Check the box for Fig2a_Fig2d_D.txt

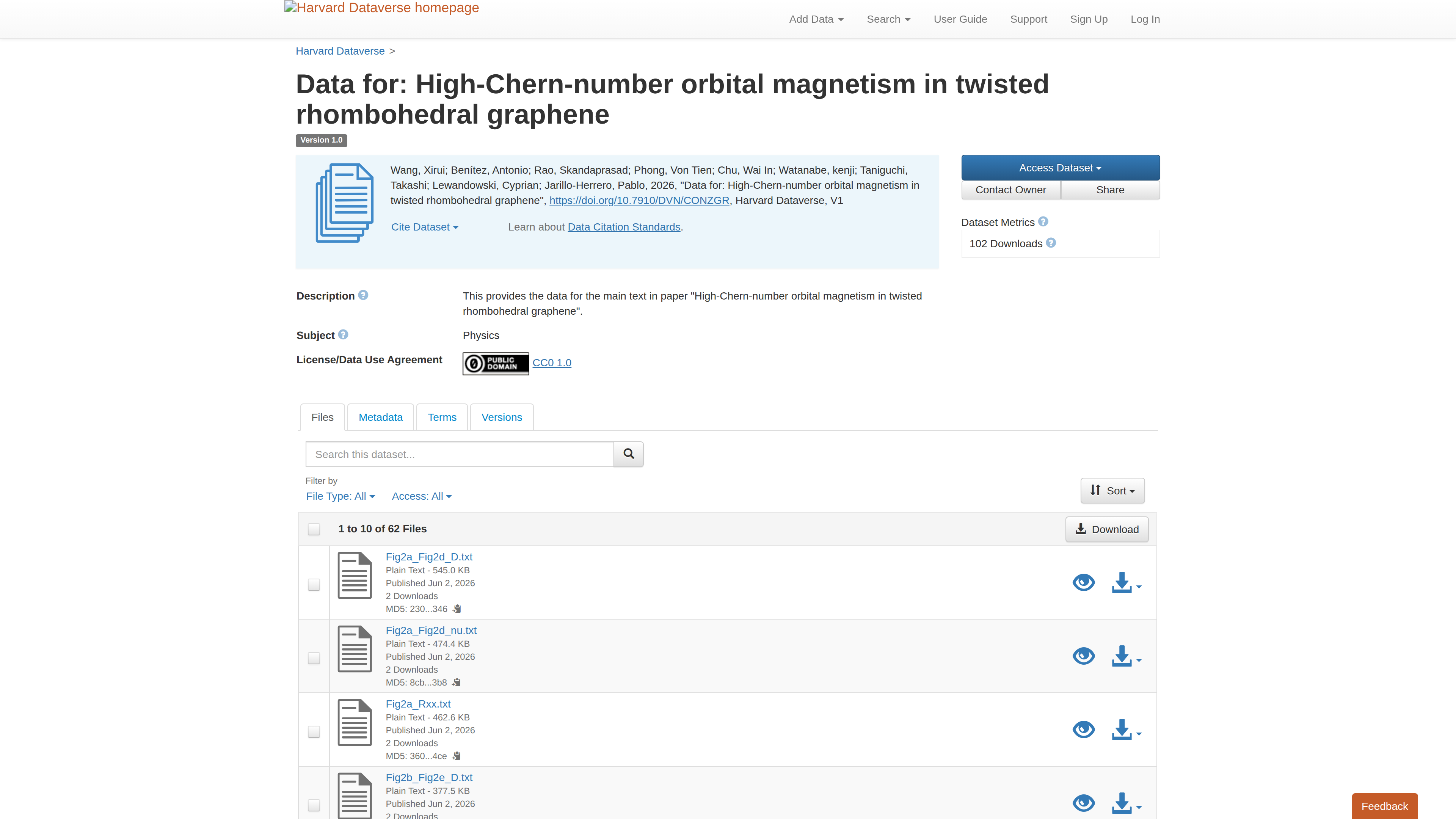pos(314,584)
